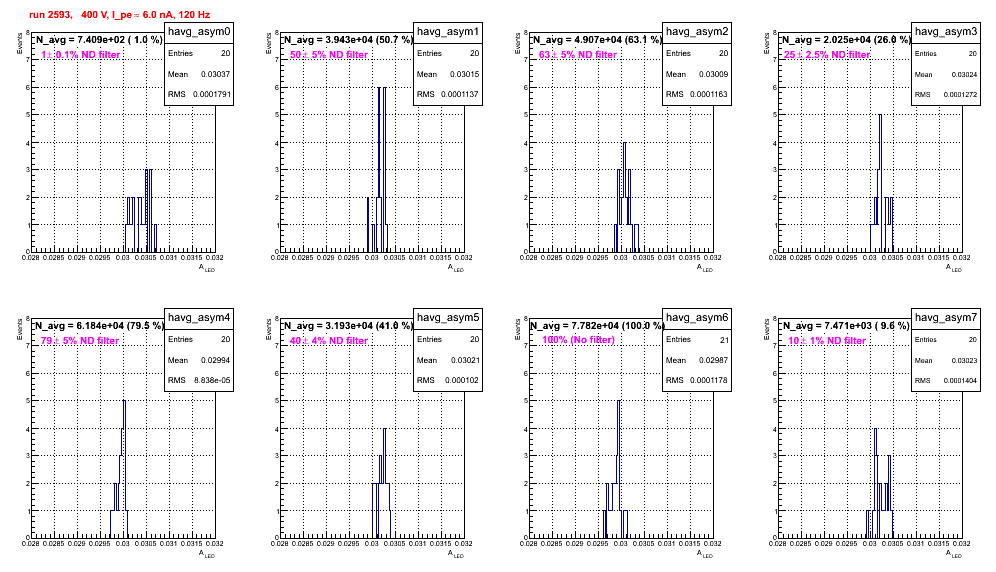This screenshot has height=572, width=996.
Task: Select the RMS 0.0001137 stats entry
Action: click(448, 94)
